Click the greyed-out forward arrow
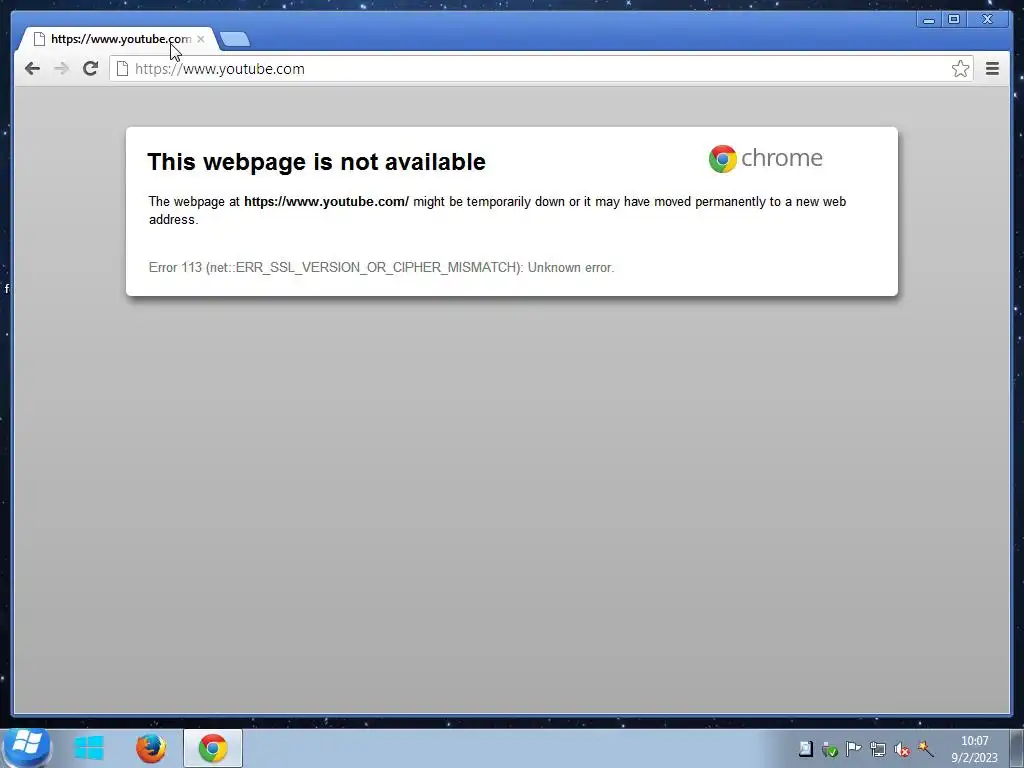 61,69
